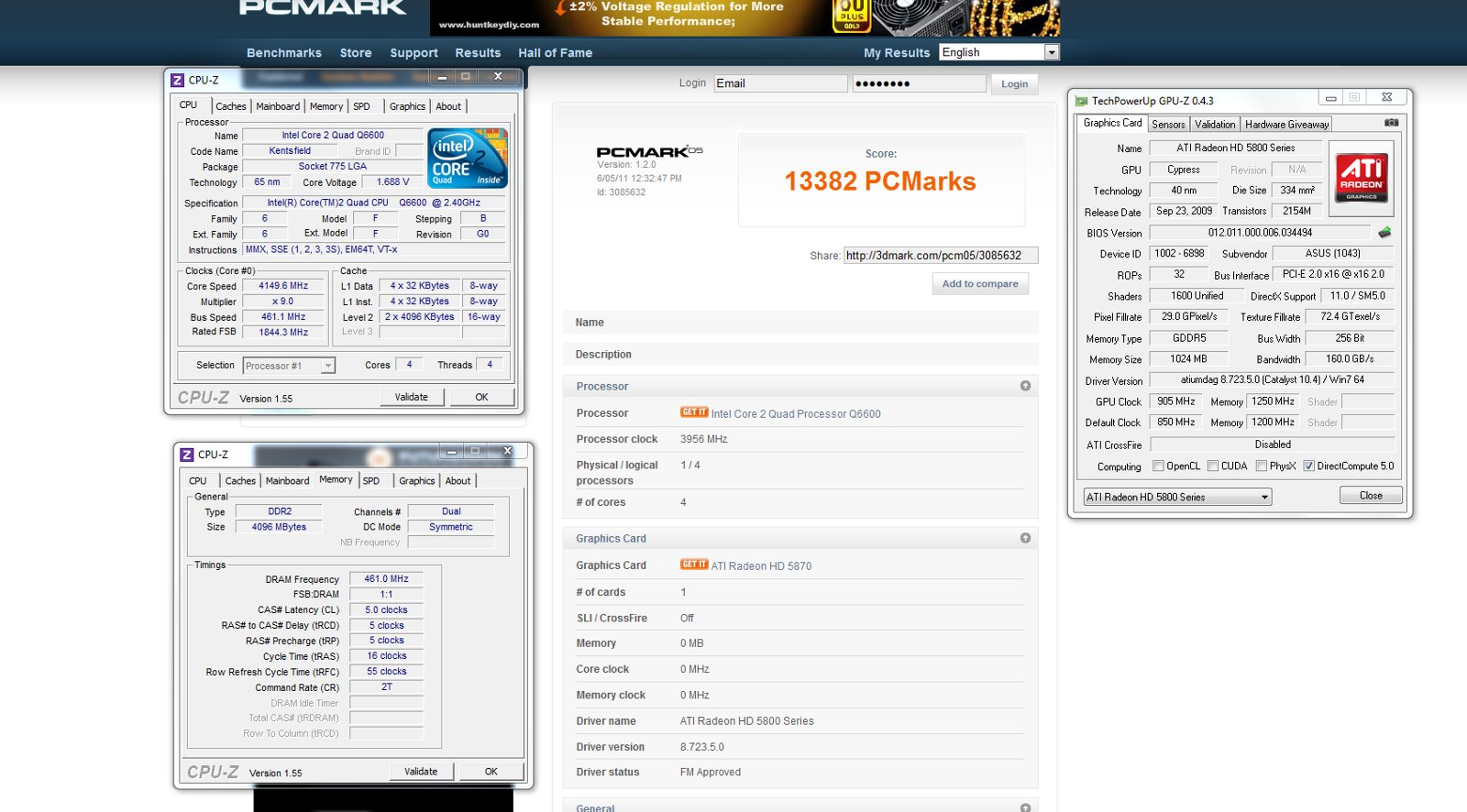The height and width of the screenshot is (812, 1467).
Task: Open the ATI Radeon HD 5800 Series GPU selector
Action: [1177, 497]
